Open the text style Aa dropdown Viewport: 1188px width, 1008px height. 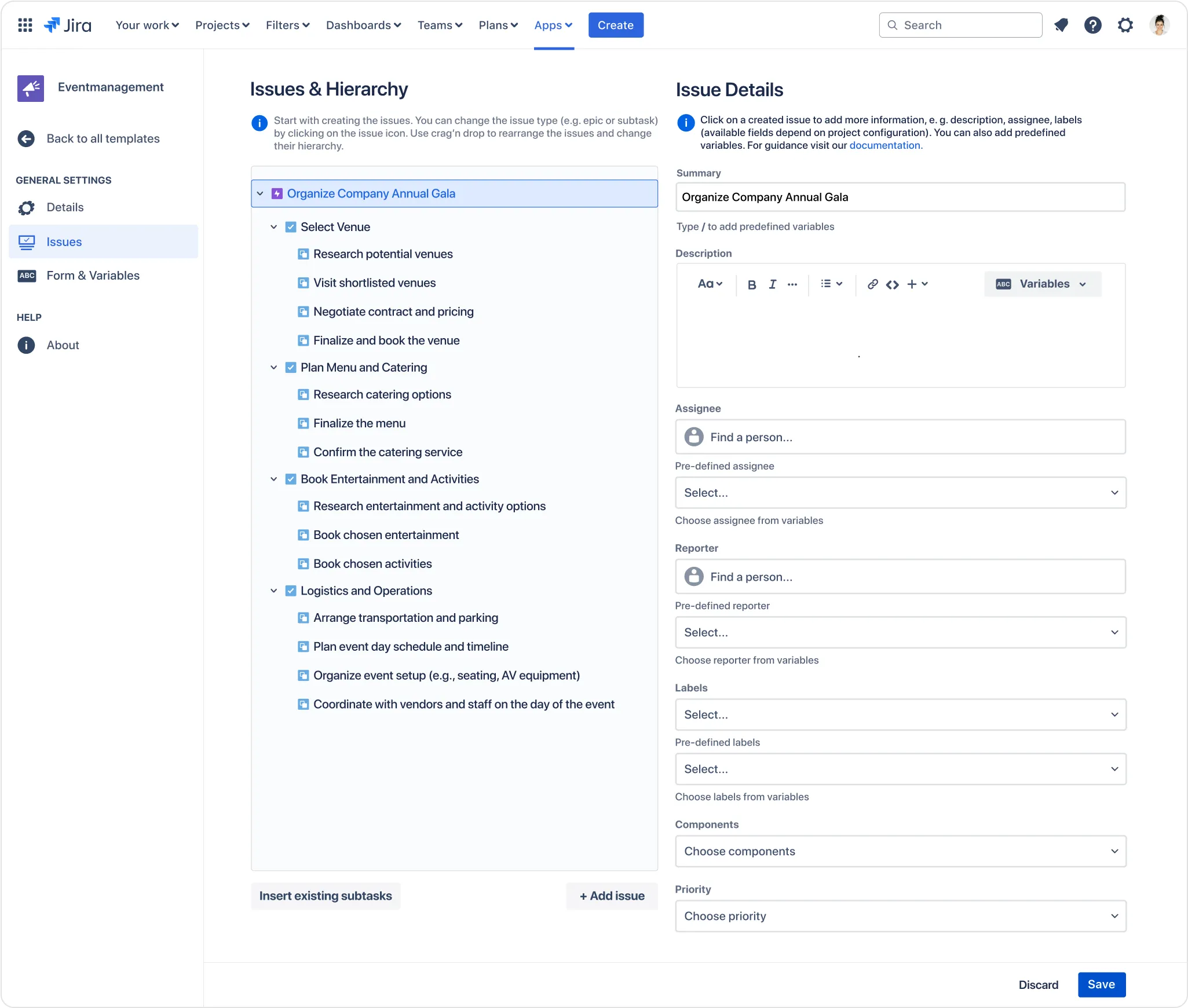coord(710,284)
